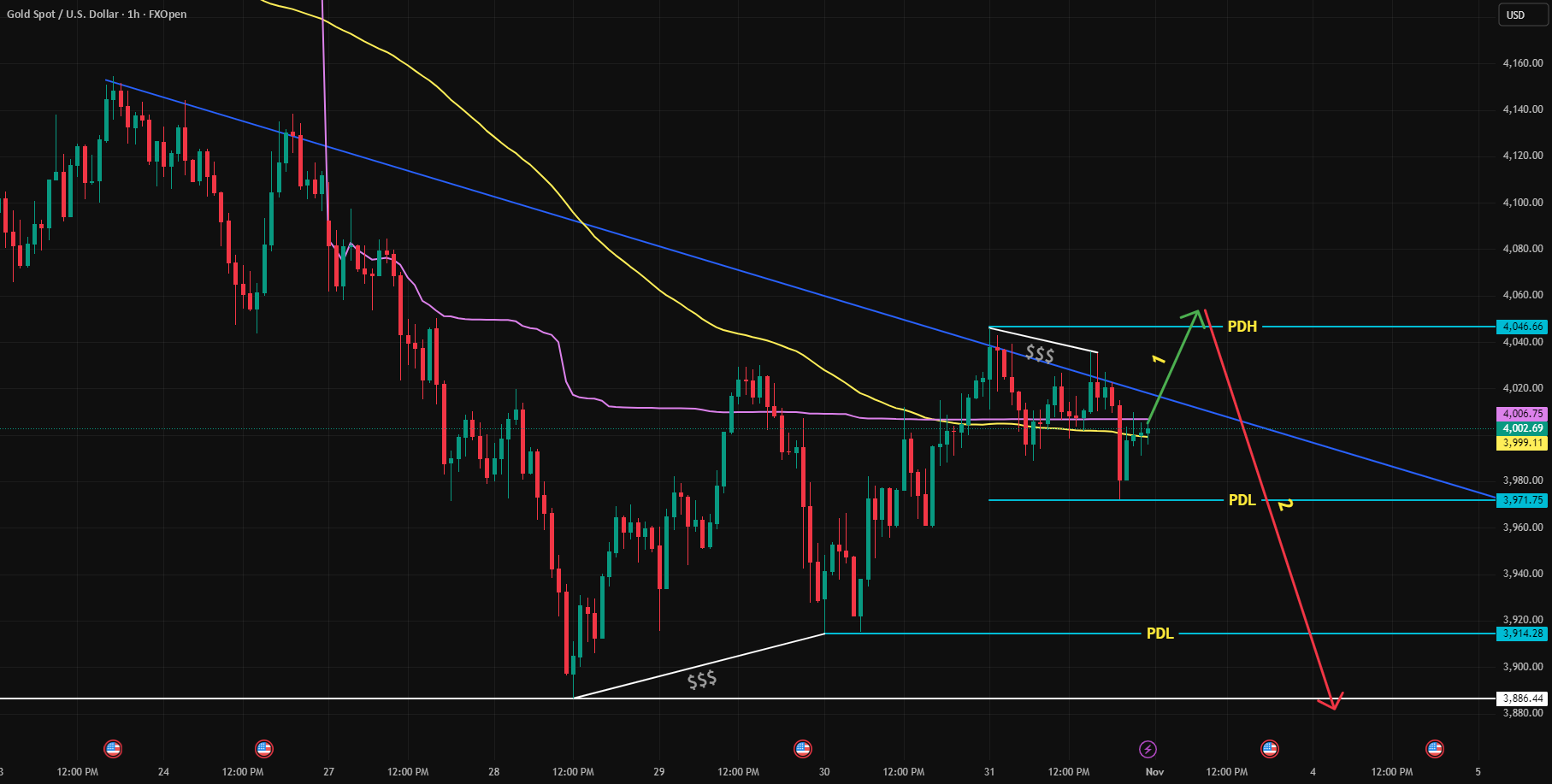Click the 4,100.00 price axis value
The width and height of the screenshot is (1552, 784).
pyautogui.click(x=1523, y=203)
